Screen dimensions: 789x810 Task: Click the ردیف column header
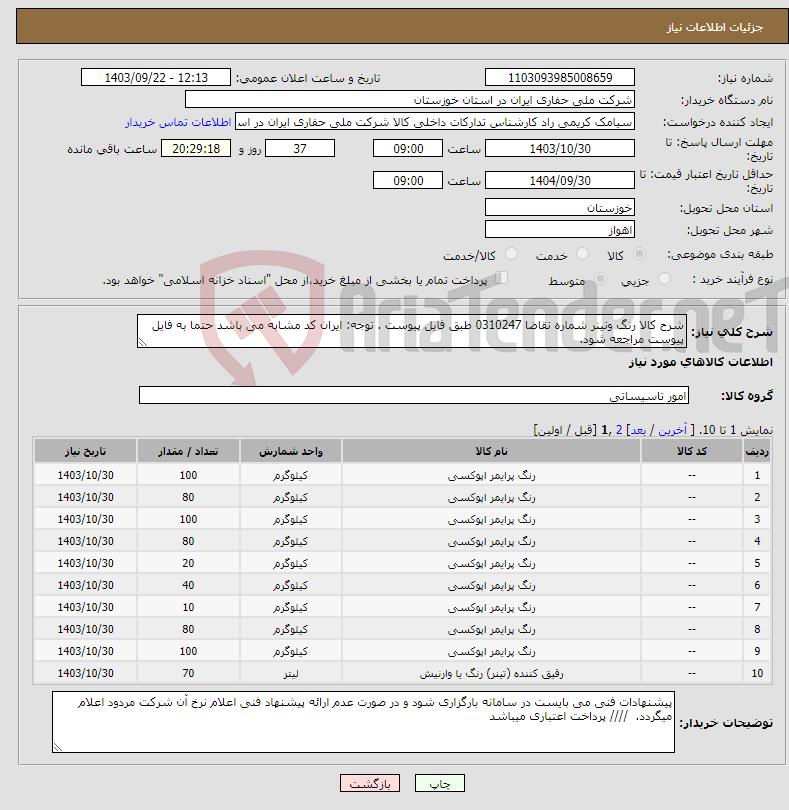[757, 451]
